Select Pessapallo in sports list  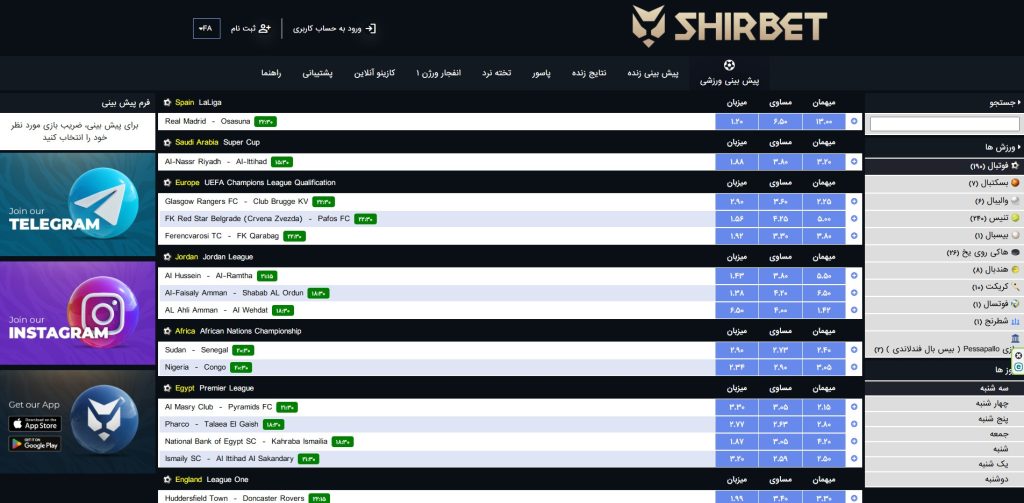(x=944, y=344)
